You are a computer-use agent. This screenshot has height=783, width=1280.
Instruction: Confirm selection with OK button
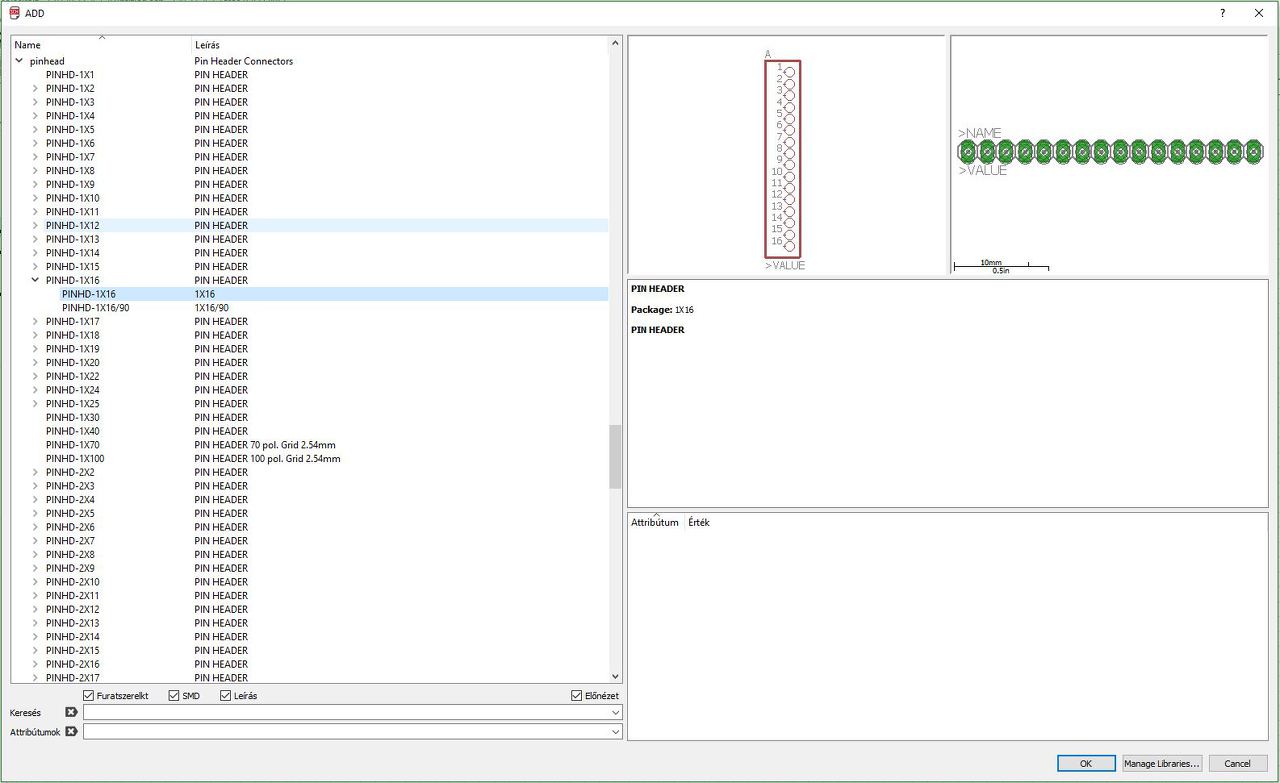(x=1086, y=763)
